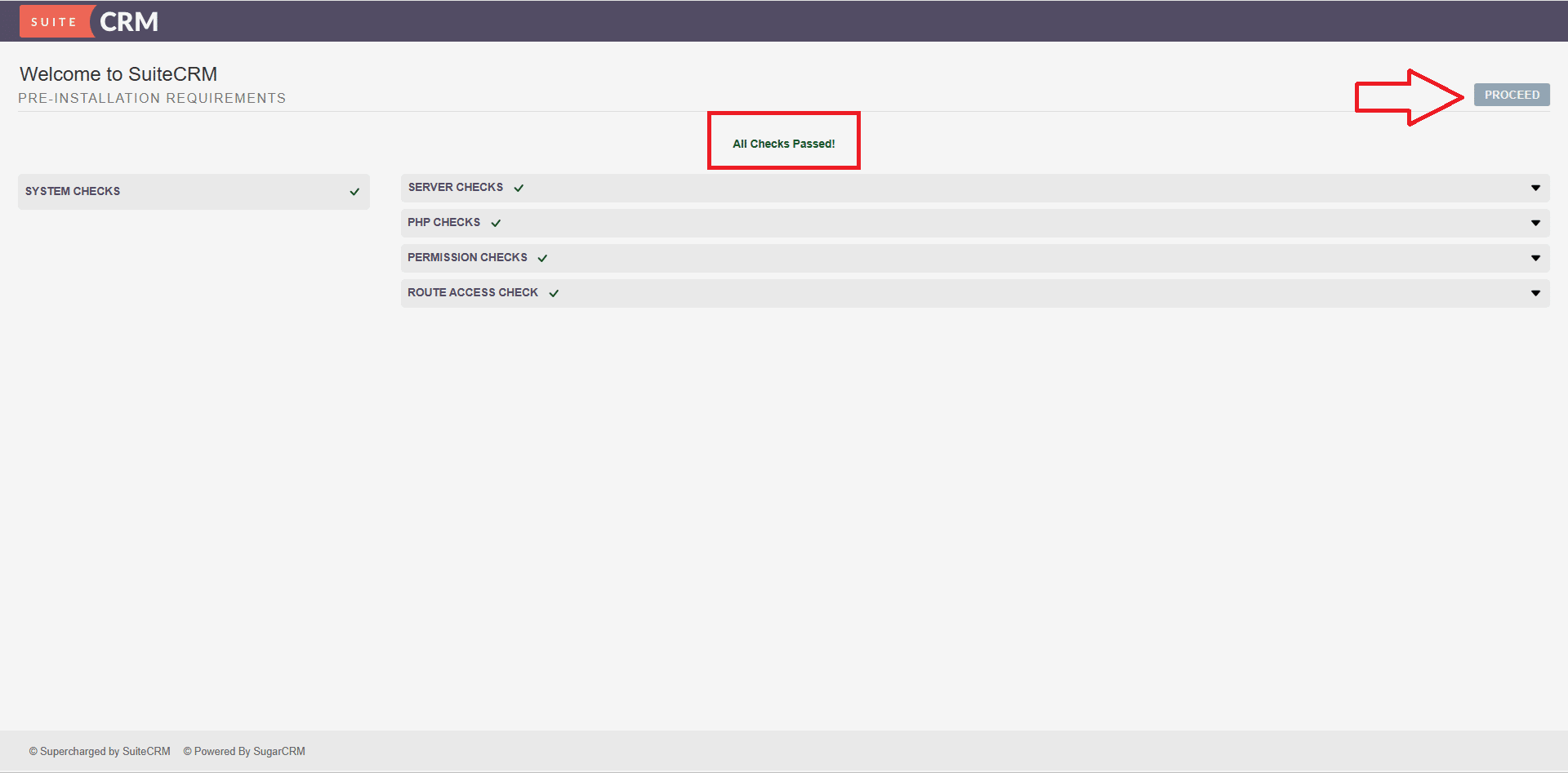Click the All Checks Passed message

(783, 144)
